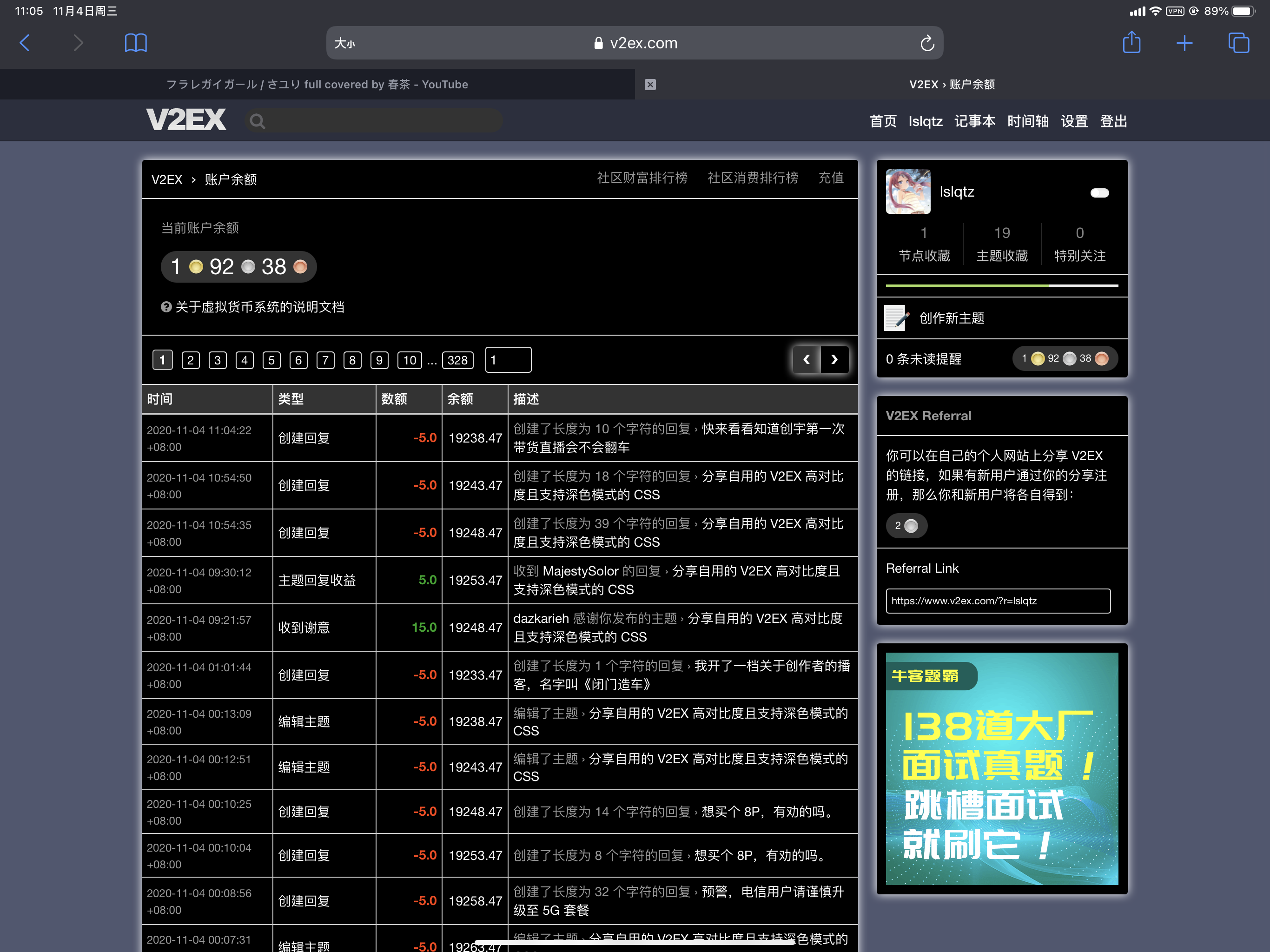Close YouTube tab with X icon
The image size is (1270, 952).
[x=650, y=85]
